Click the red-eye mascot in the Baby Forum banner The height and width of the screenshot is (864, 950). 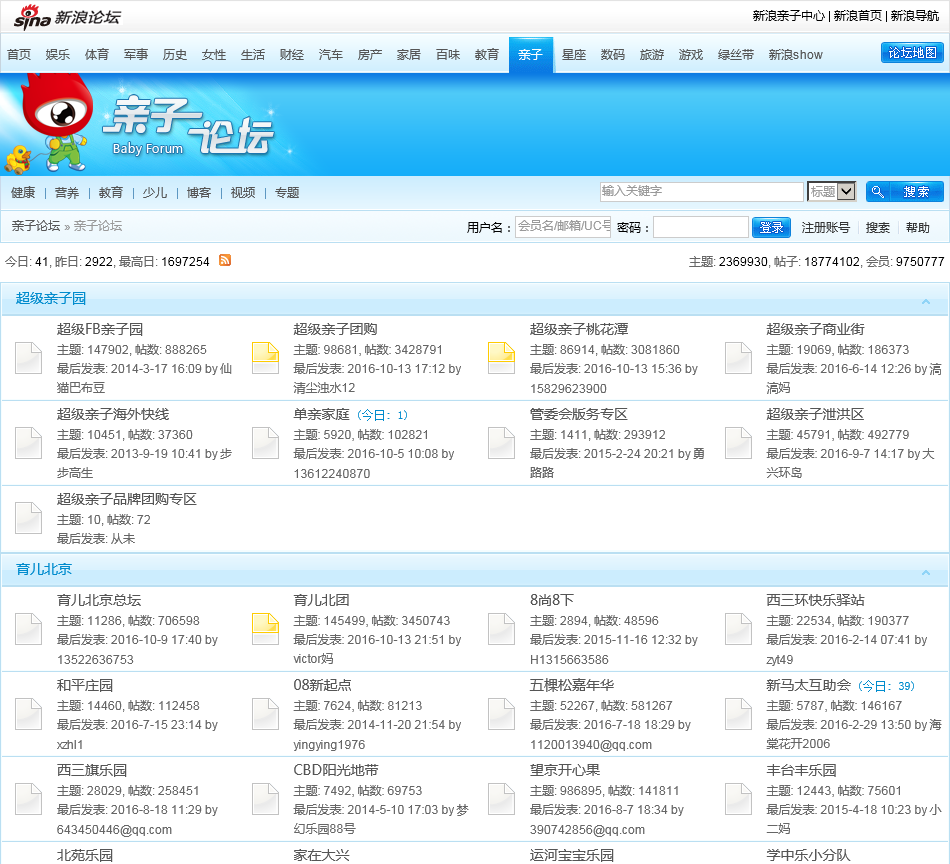(56, 123)
